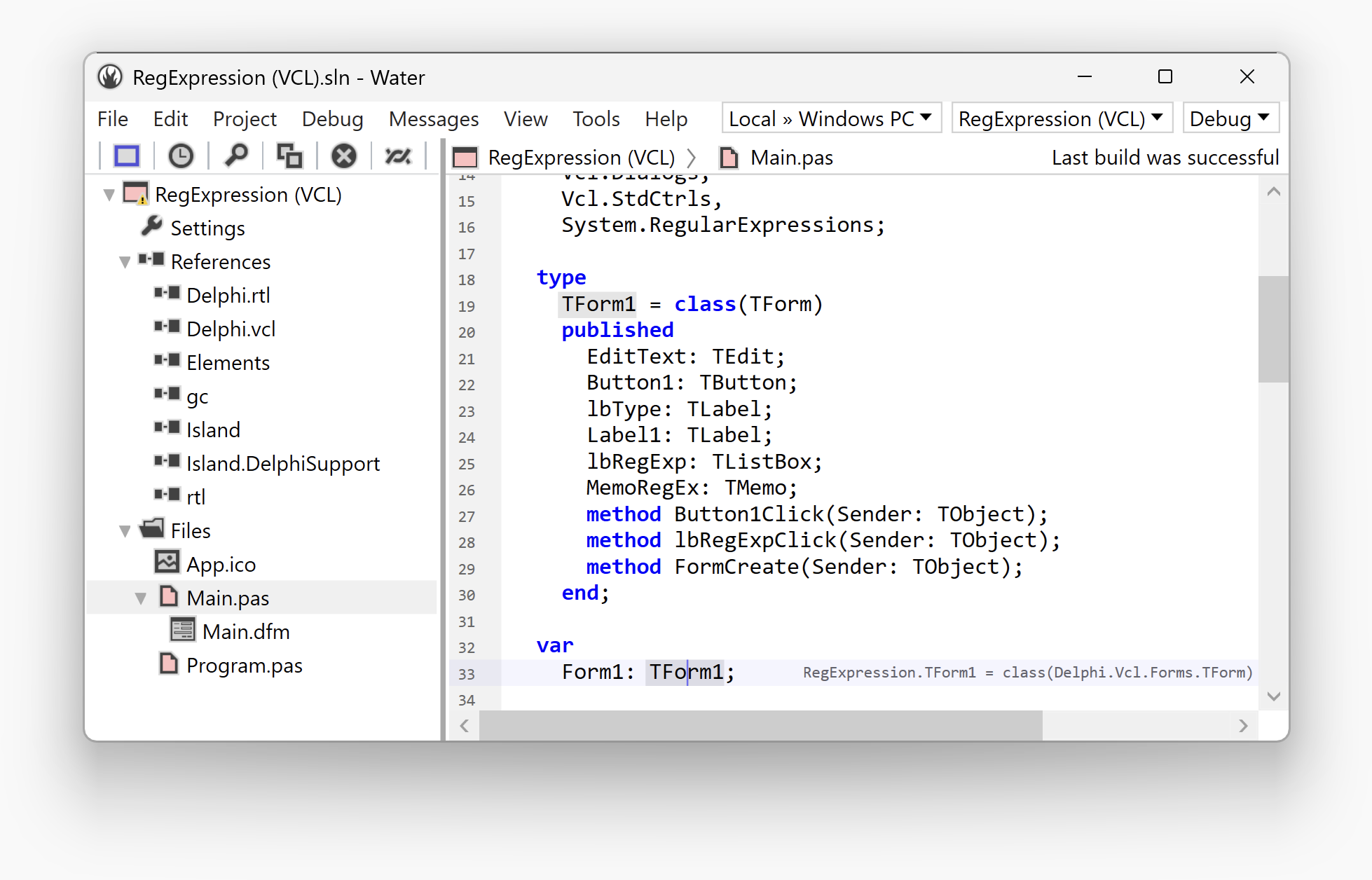Screen dimensions: 1372x880
Task: Open the search icon in the toolbar
Action: point(236,156)
